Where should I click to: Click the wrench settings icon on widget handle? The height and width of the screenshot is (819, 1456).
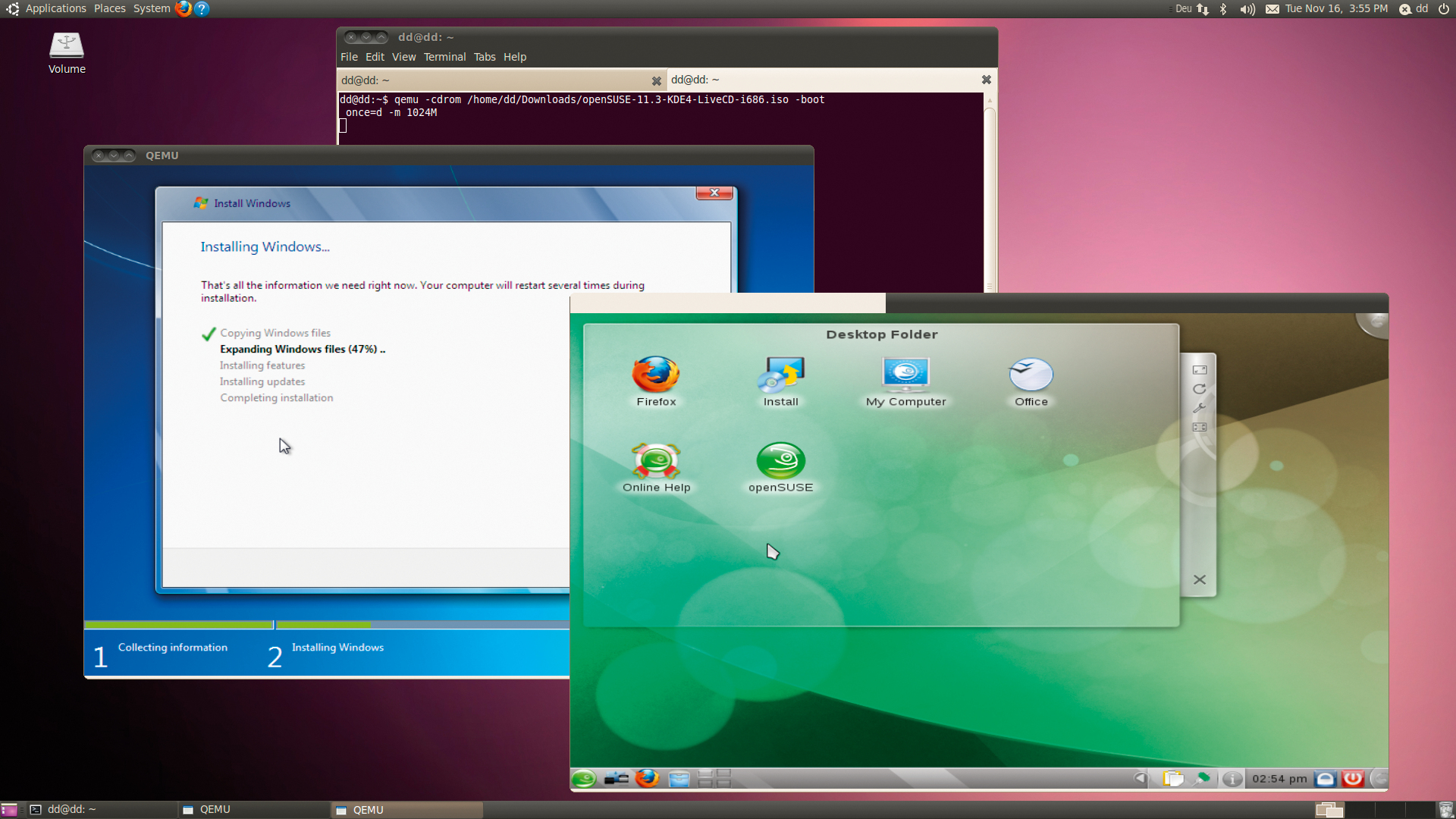(1199, 408)
